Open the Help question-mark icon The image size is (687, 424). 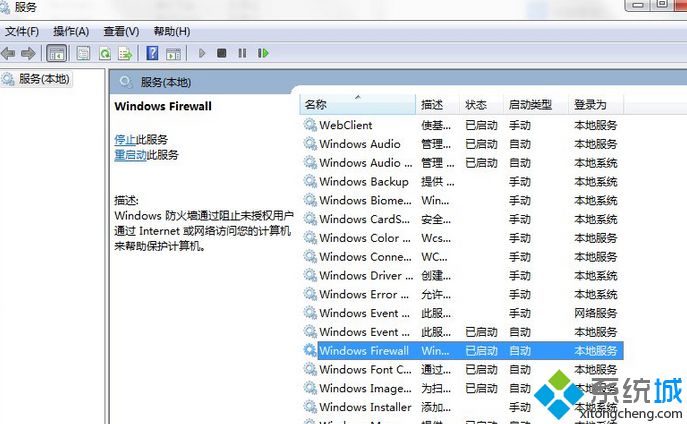click(152, 53)
